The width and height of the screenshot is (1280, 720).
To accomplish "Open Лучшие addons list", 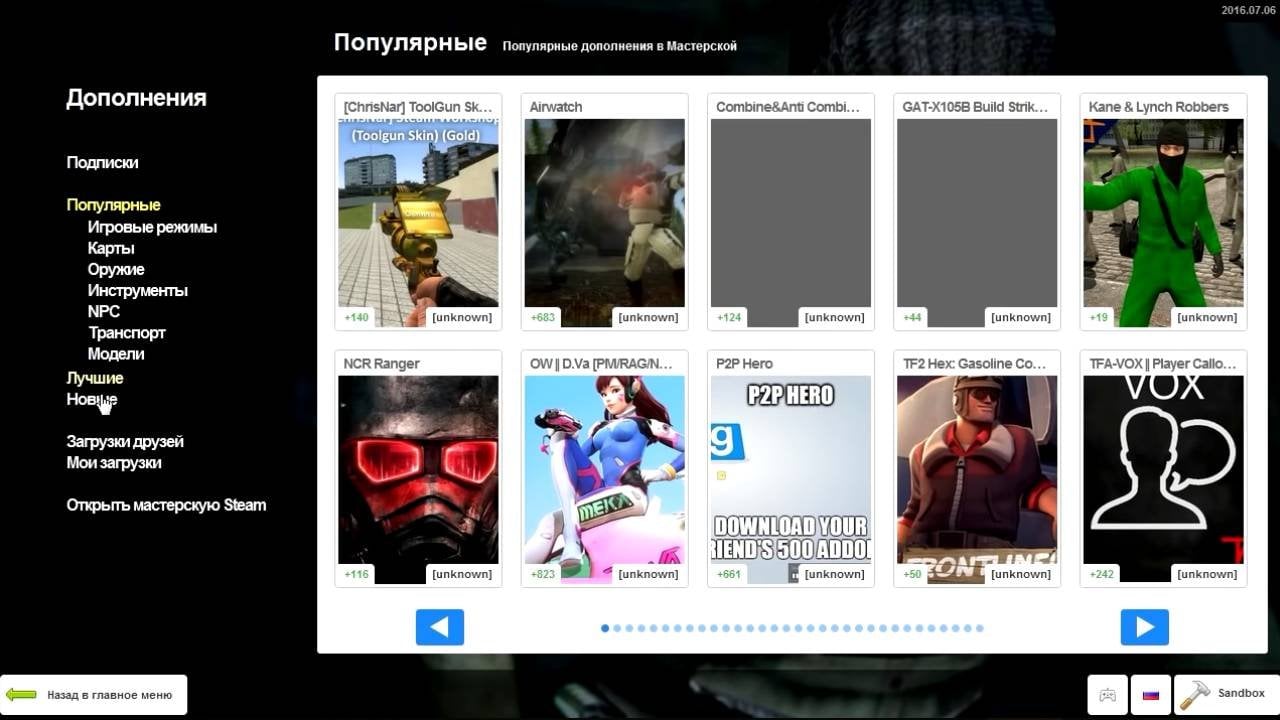I will pyautogui.click(x=95, y=378).
